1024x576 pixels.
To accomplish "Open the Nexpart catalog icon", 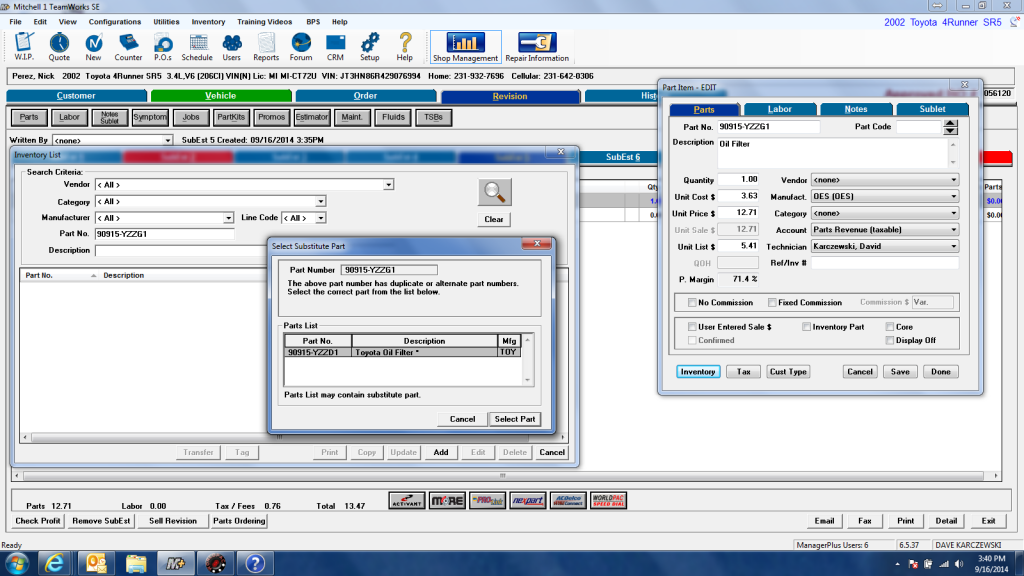I will coord(528,501).
